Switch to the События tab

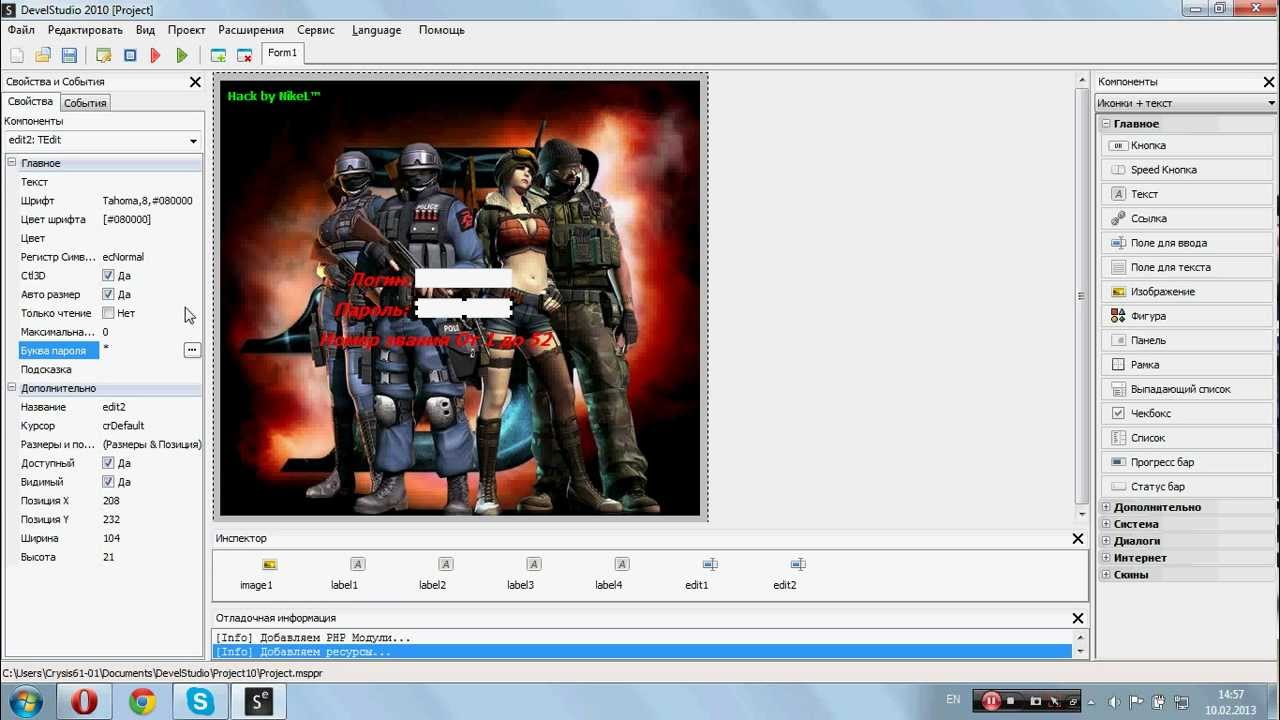(x=85, y=103)
